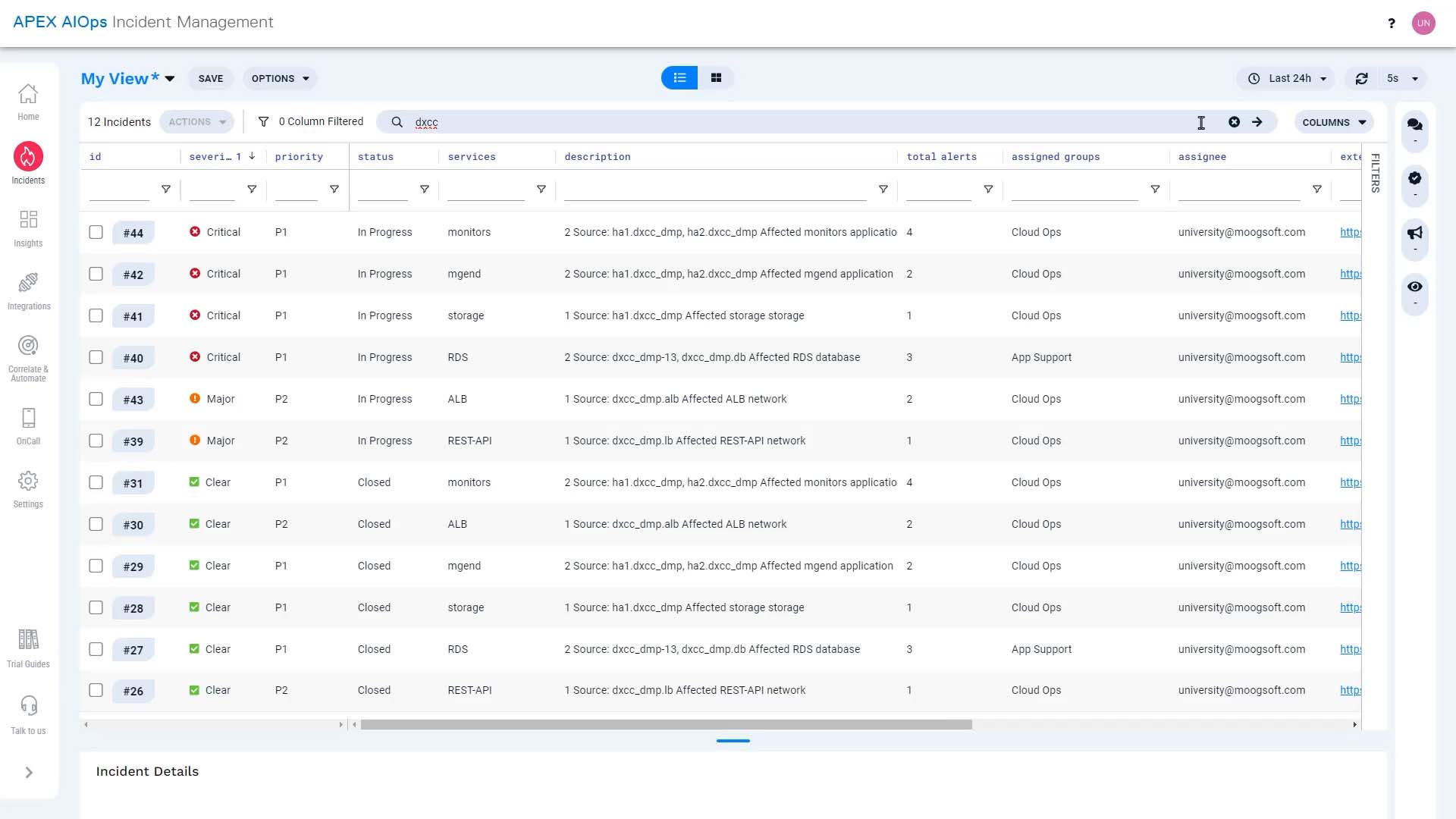
Task: Submit search with arrow icon
Action: (x=1257, y=122)
